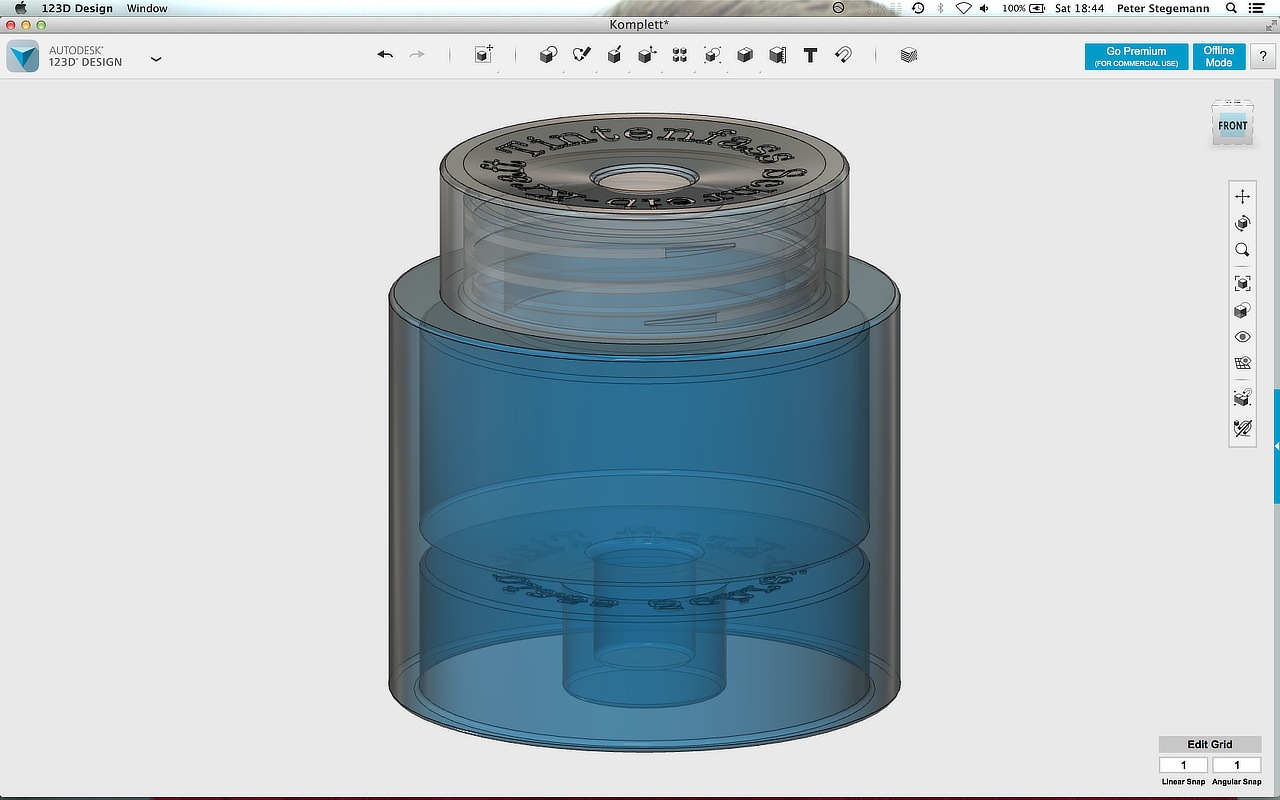Open the Window menu
The width and height of the screenshot is (1280, 800).
point(147,8)
